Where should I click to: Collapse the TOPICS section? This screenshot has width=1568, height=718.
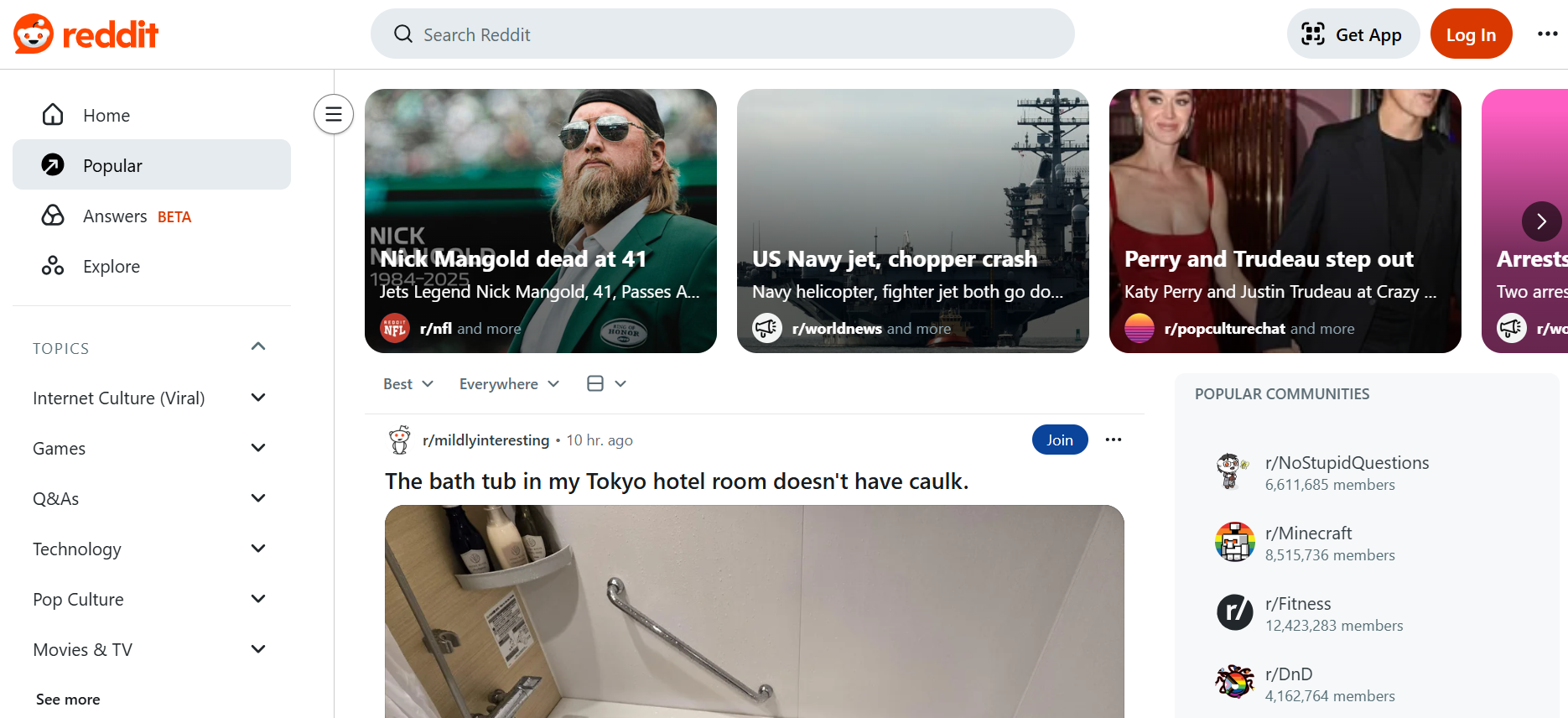258,346
